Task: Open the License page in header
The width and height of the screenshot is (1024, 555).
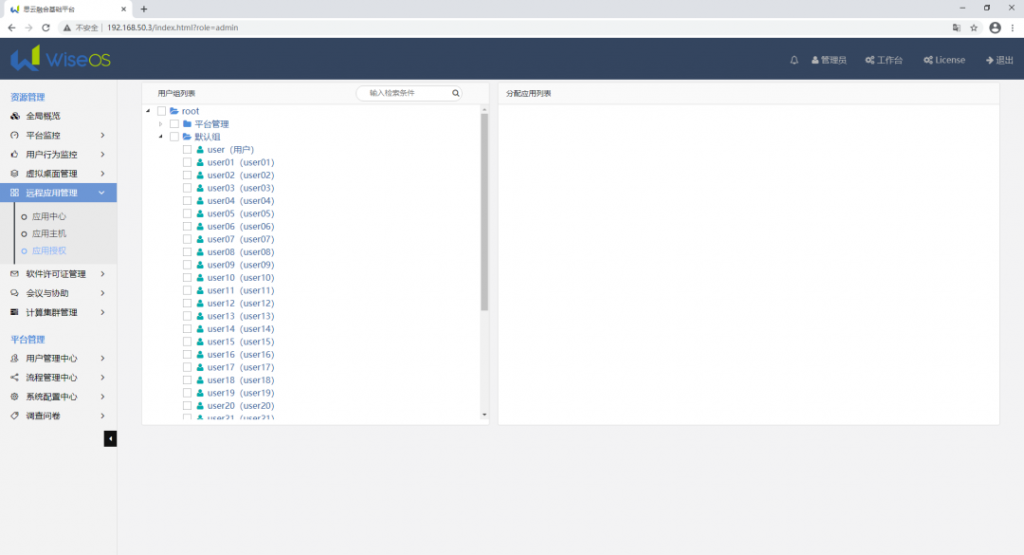Action: [944, 60]
